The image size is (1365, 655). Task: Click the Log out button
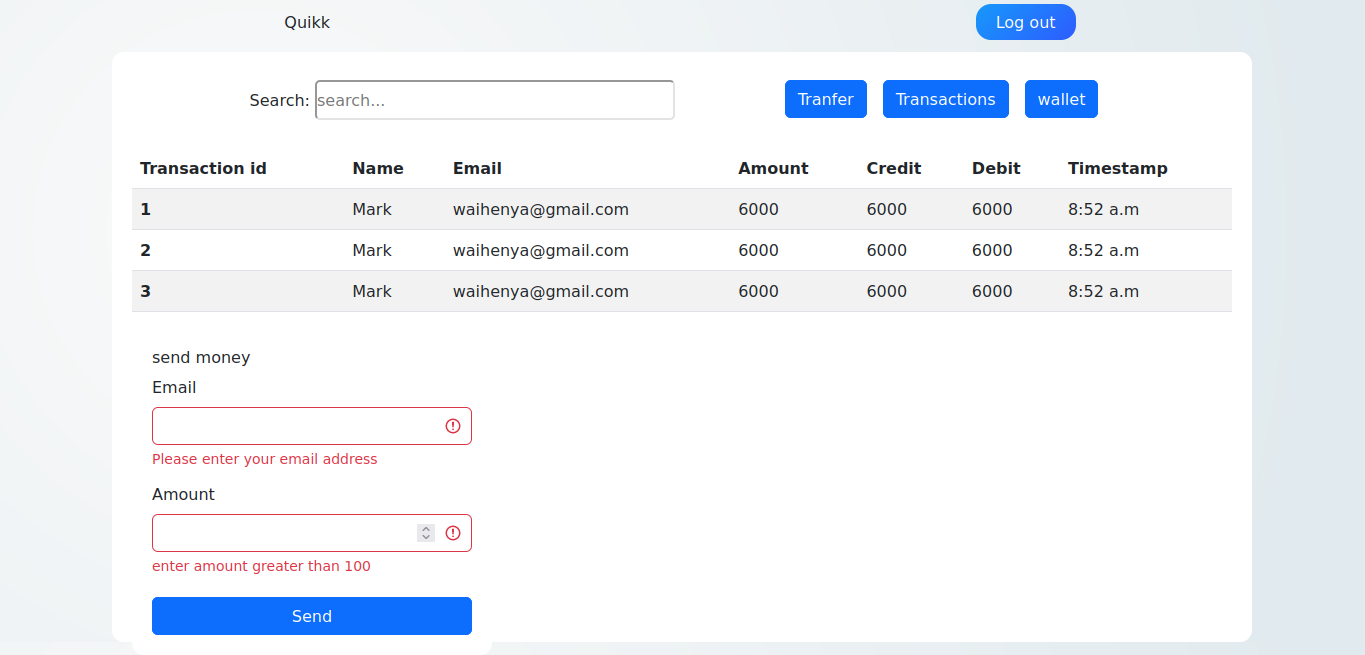1025,22
